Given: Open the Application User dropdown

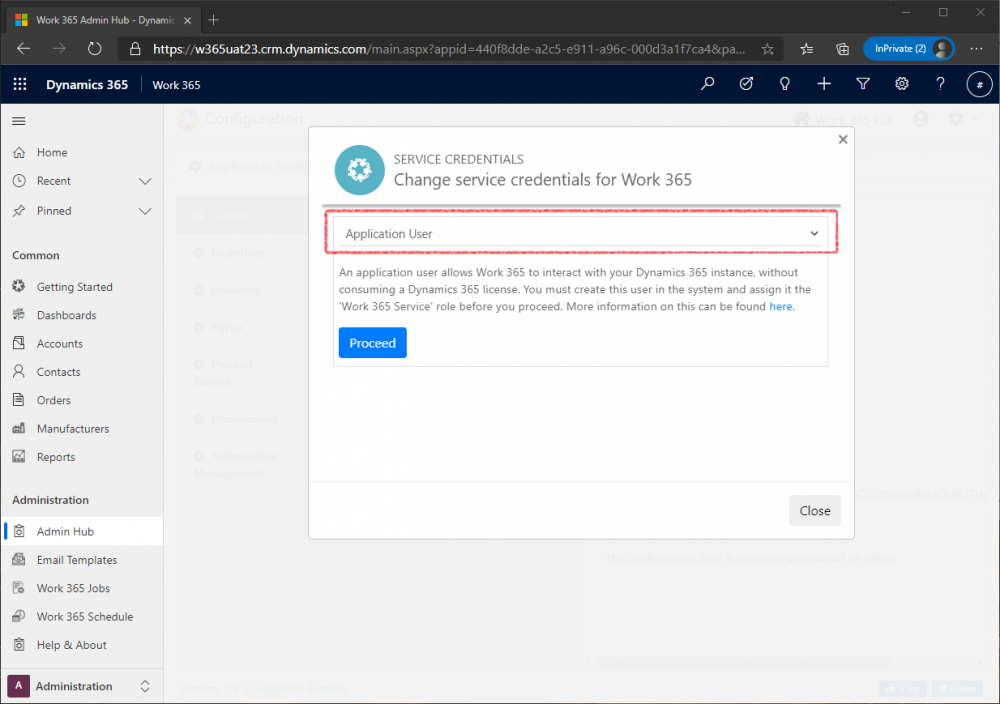Looking at the screenshot, I should tap(580, 233).
